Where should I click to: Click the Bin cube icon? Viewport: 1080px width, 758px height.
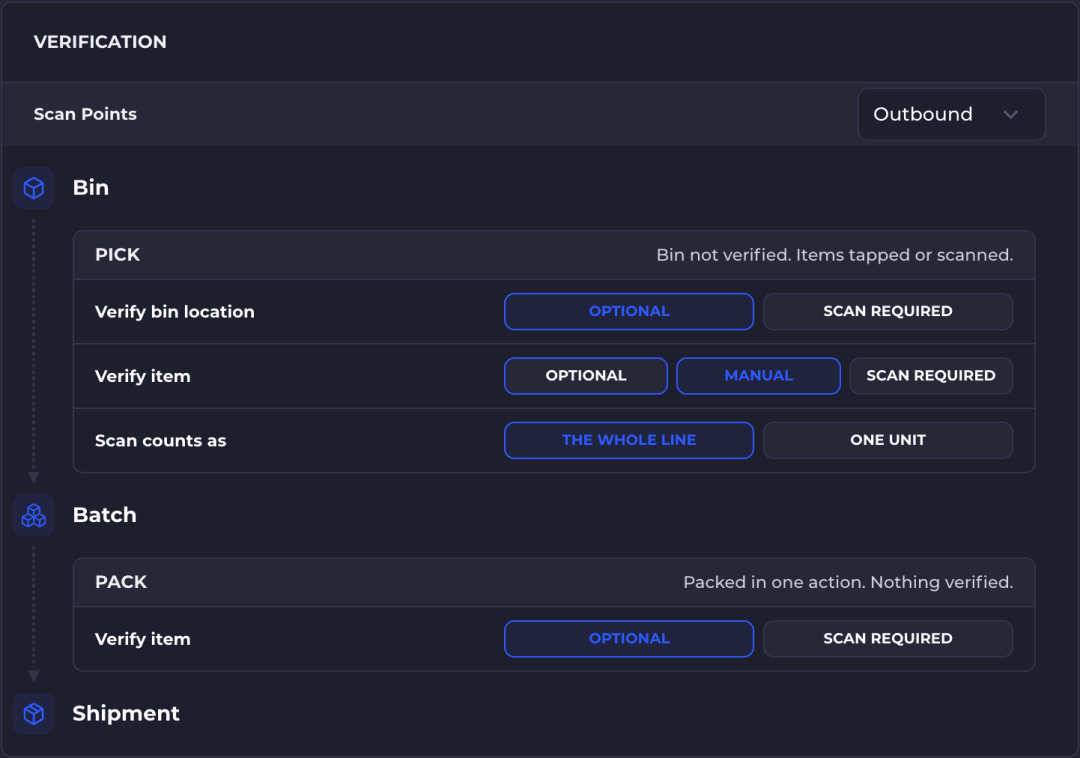[34, 188]
